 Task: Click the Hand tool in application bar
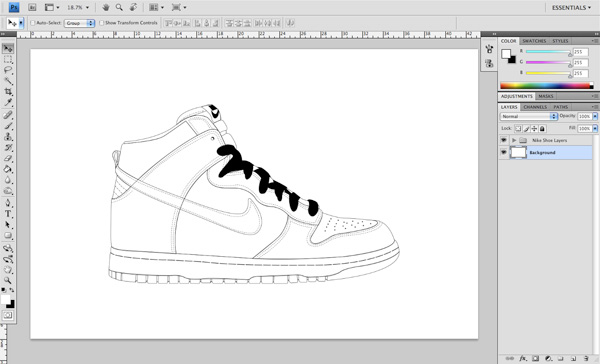click(106, 7)
